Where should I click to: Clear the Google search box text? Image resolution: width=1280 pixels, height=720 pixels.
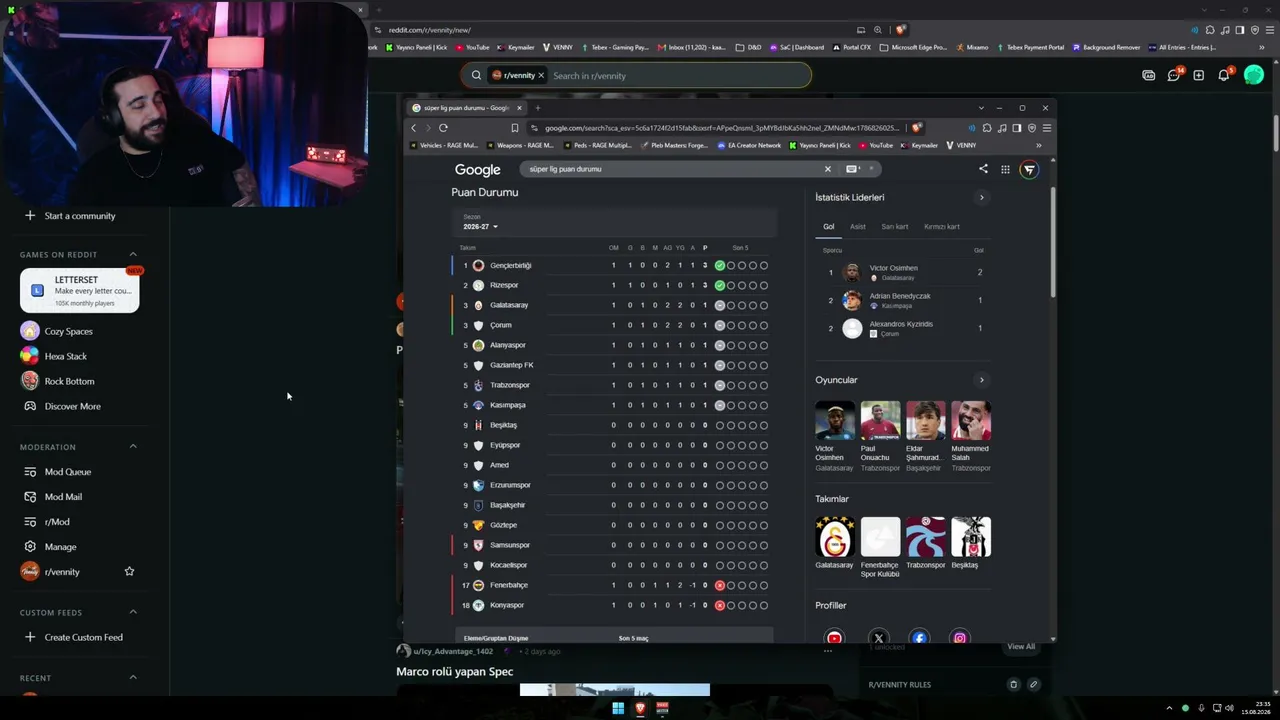827,169
